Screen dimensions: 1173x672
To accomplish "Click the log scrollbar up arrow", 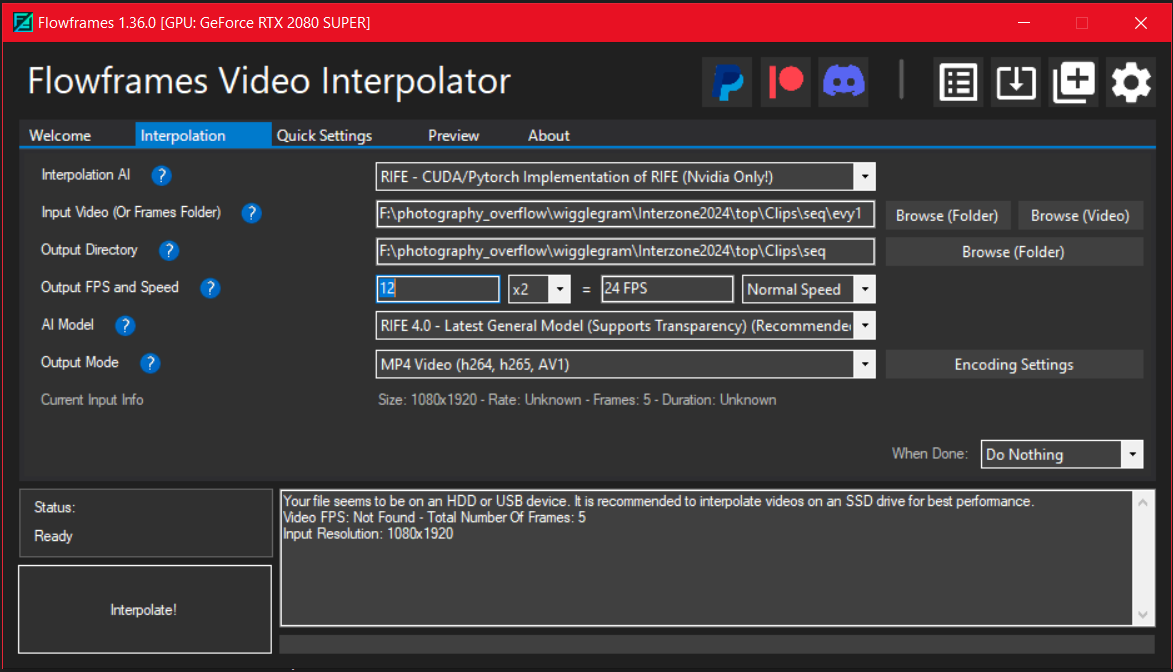I will coord(1143,502).
